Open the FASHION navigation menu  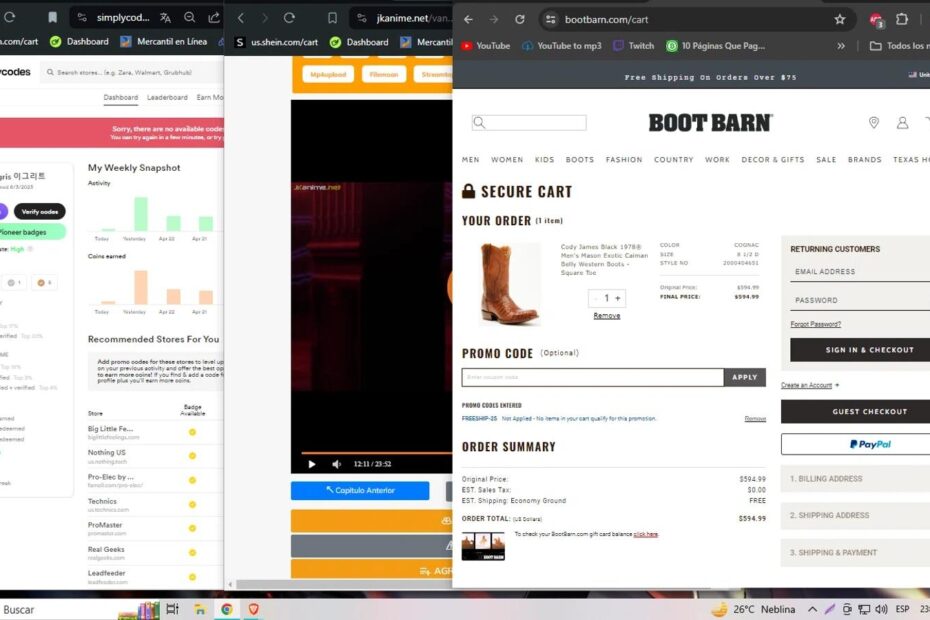(x=624, y=160)
